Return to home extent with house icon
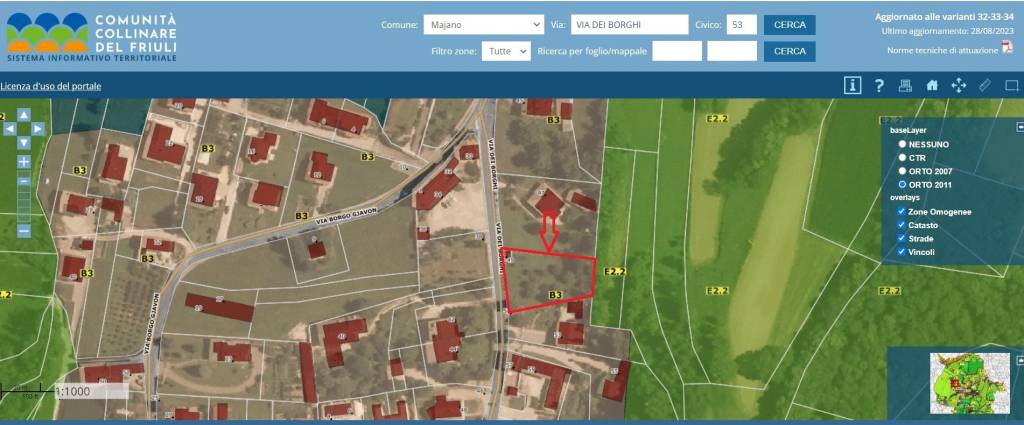 [x=932, y=85]
